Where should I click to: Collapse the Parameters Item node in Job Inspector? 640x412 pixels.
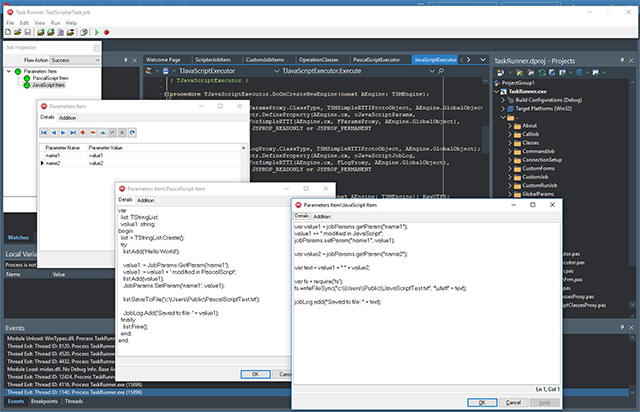pos(9,71)
